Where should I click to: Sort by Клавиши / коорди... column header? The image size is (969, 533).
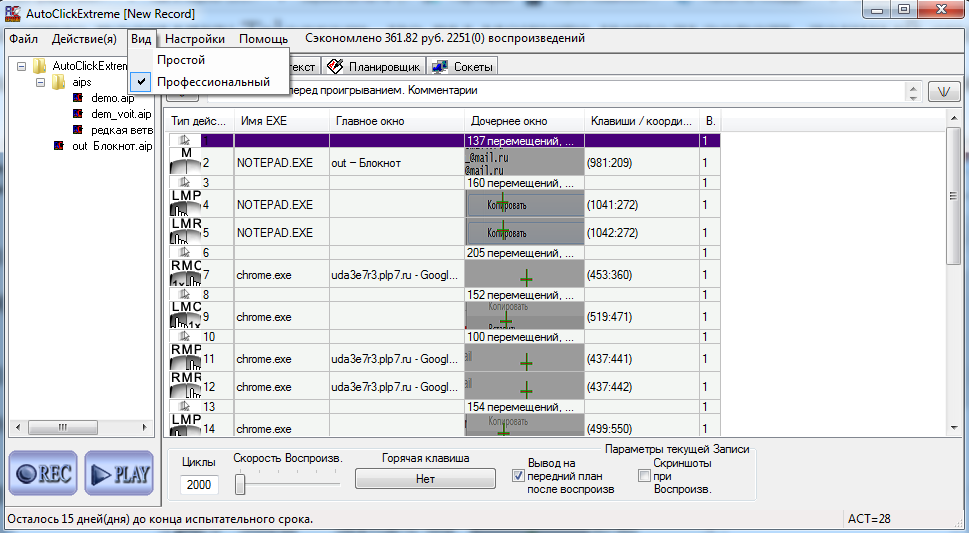tap(642, 121)
